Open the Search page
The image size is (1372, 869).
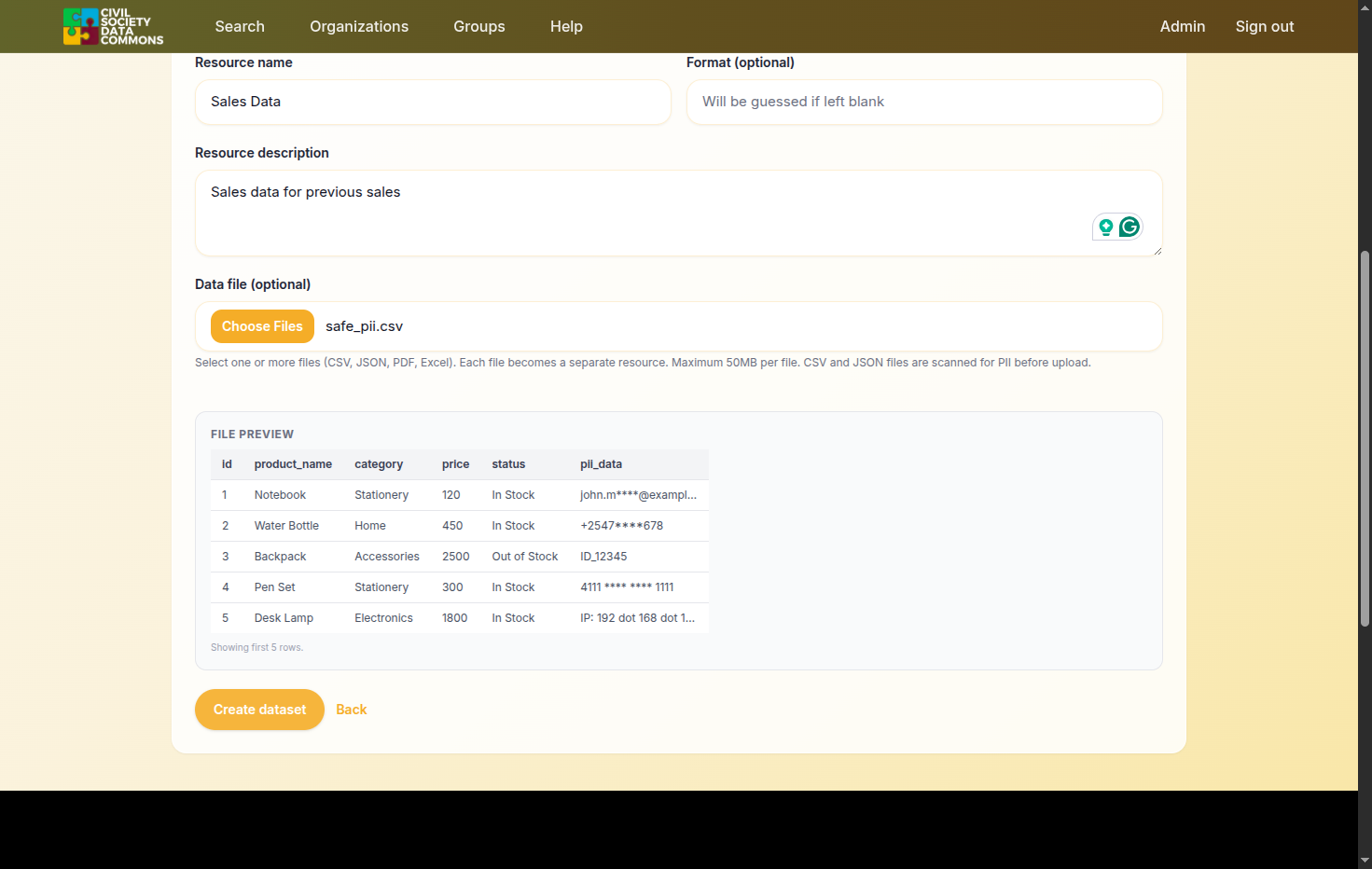pos(240,26)
